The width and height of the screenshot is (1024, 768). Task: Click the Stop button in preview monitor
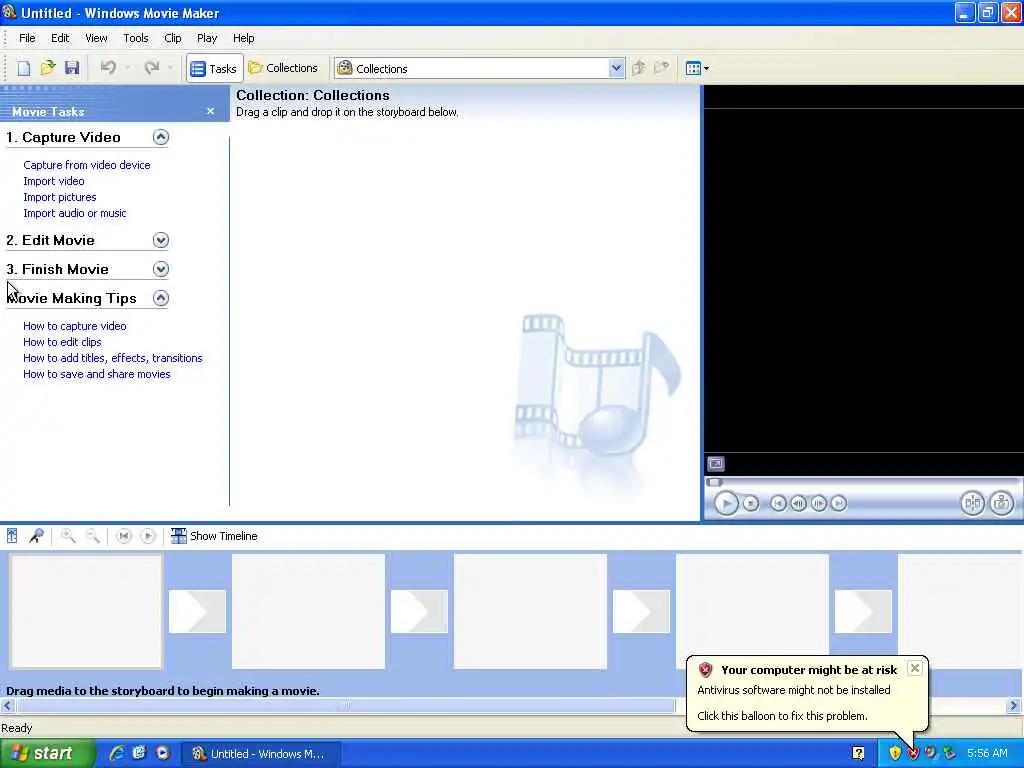point(751,504)
